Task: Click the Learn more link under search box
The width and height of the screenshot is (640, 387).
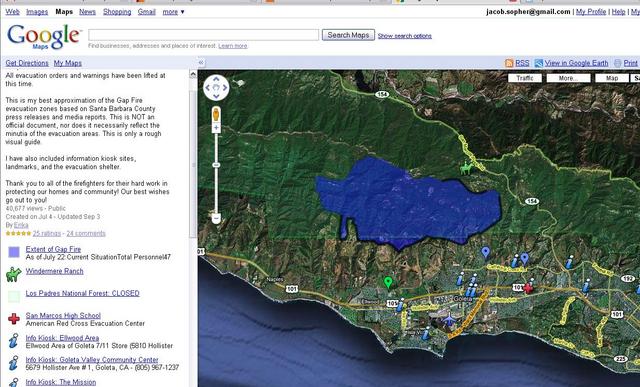Action: [233, 46]
